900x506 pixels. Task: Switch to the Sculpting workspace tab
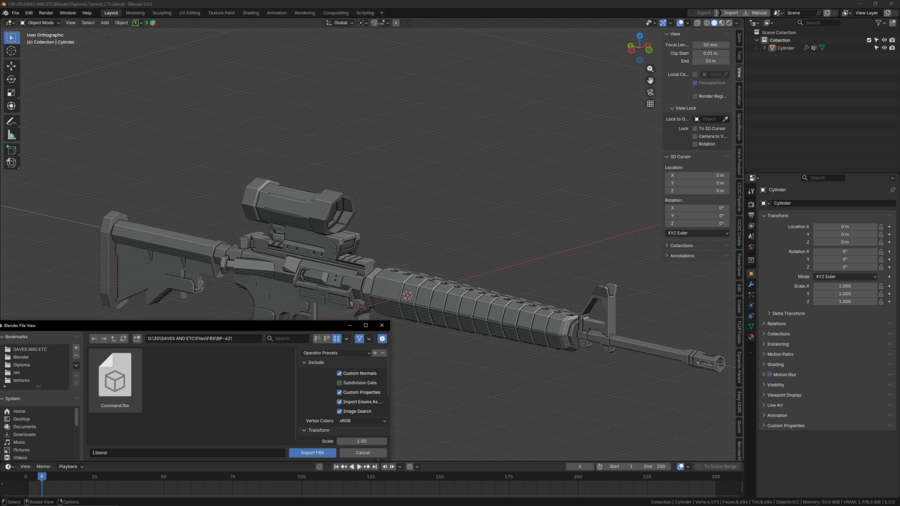pyautogui.click(x=161, y=13)
